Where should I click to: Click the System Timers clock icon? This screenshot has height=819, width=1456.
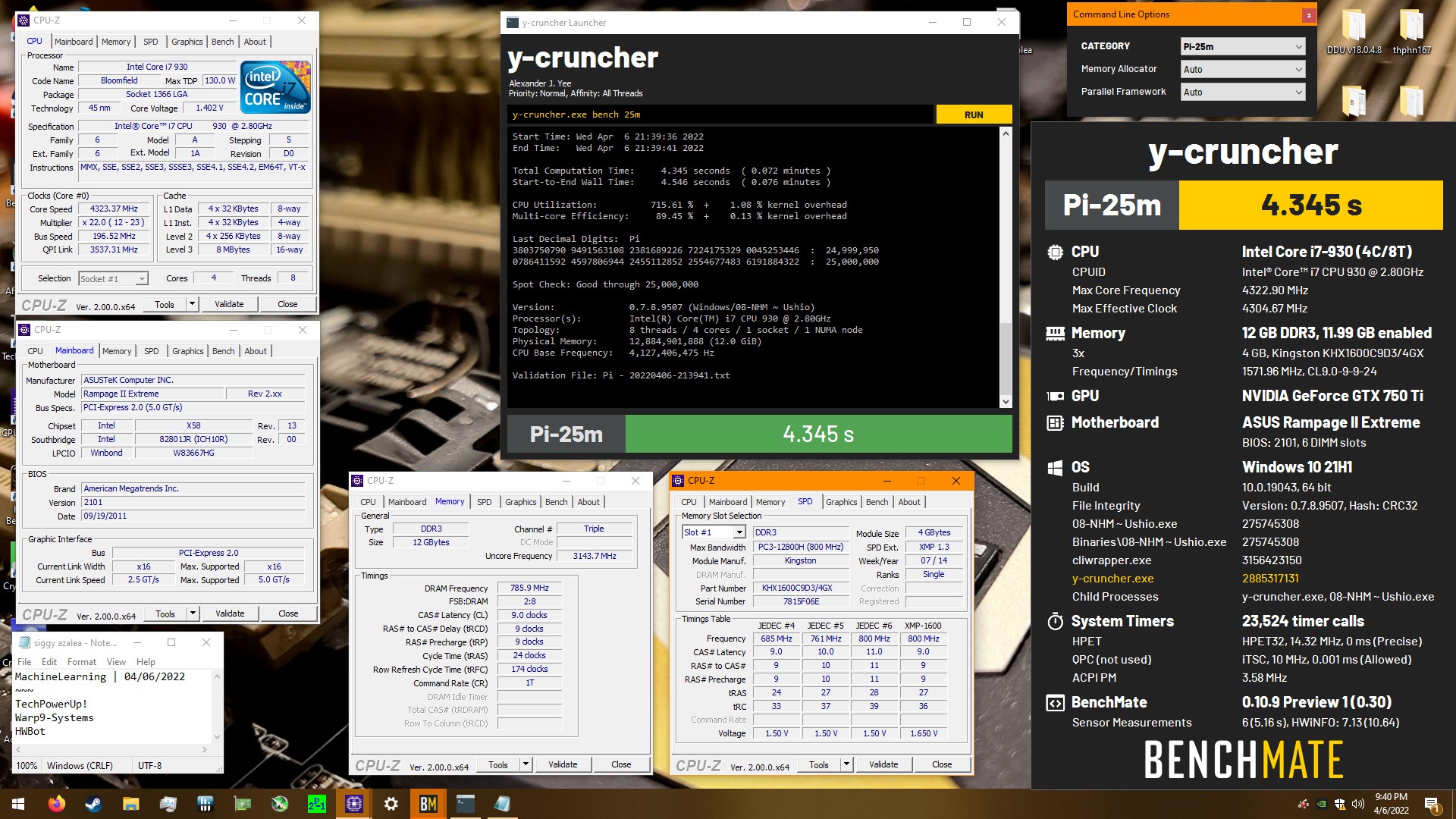tap(1055, 622)
